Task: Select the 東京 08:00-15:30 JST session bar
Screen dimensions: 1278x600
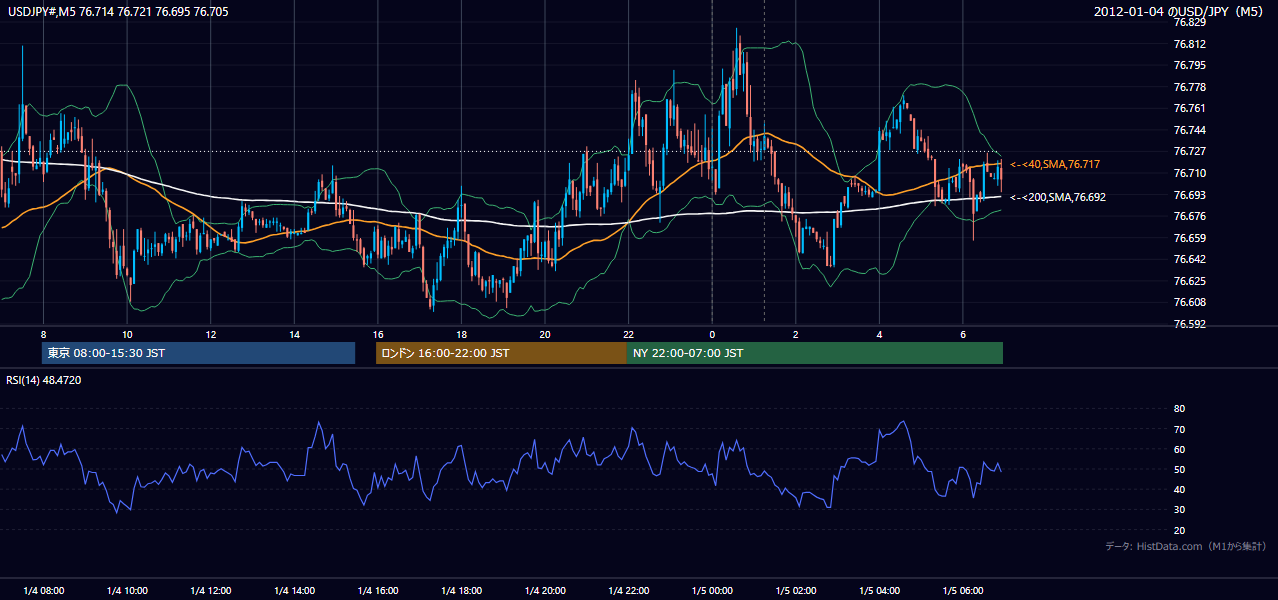Action: (x=198, y=353)
